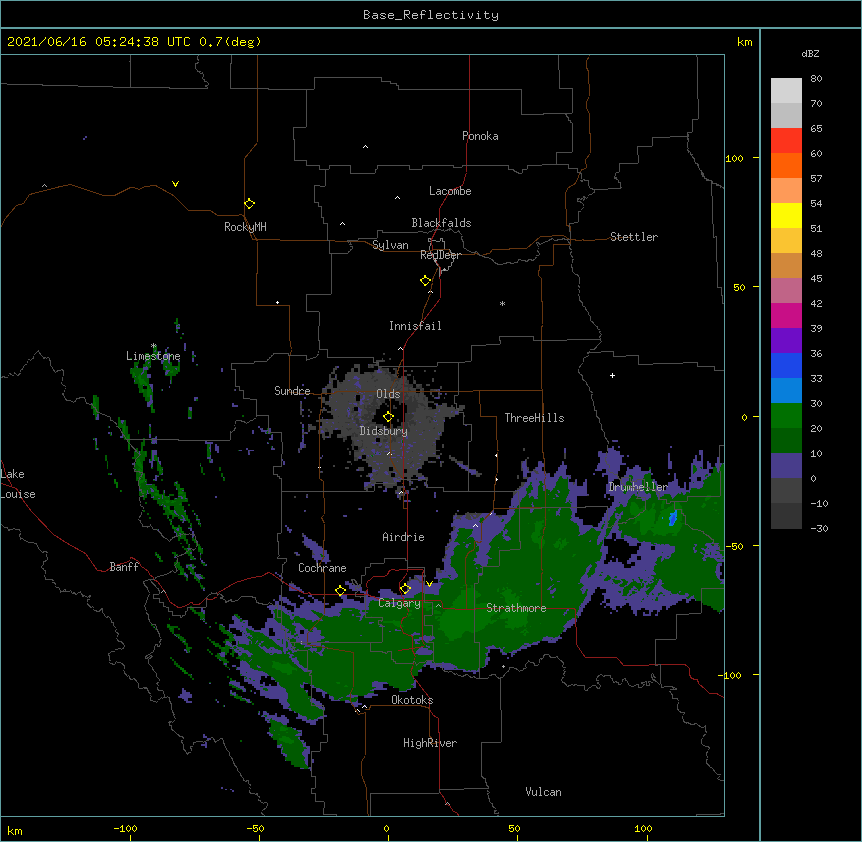862x842 pixels.
Task: Click the Didsbury label
Action: point(384,431)
